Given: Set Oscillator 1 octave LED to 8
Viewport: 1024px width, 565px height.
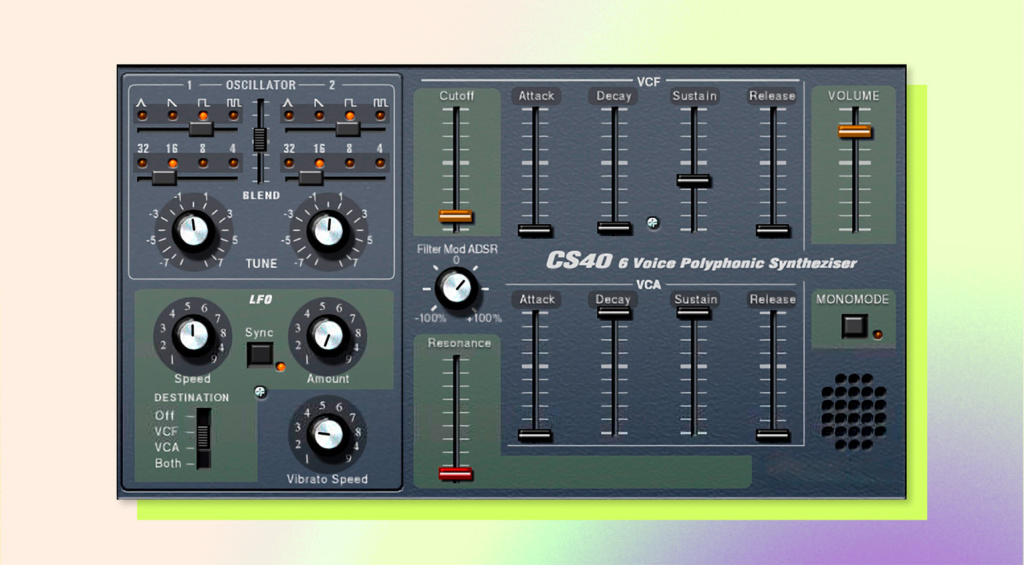Looking at the screenshot, I should pos(203,163).
